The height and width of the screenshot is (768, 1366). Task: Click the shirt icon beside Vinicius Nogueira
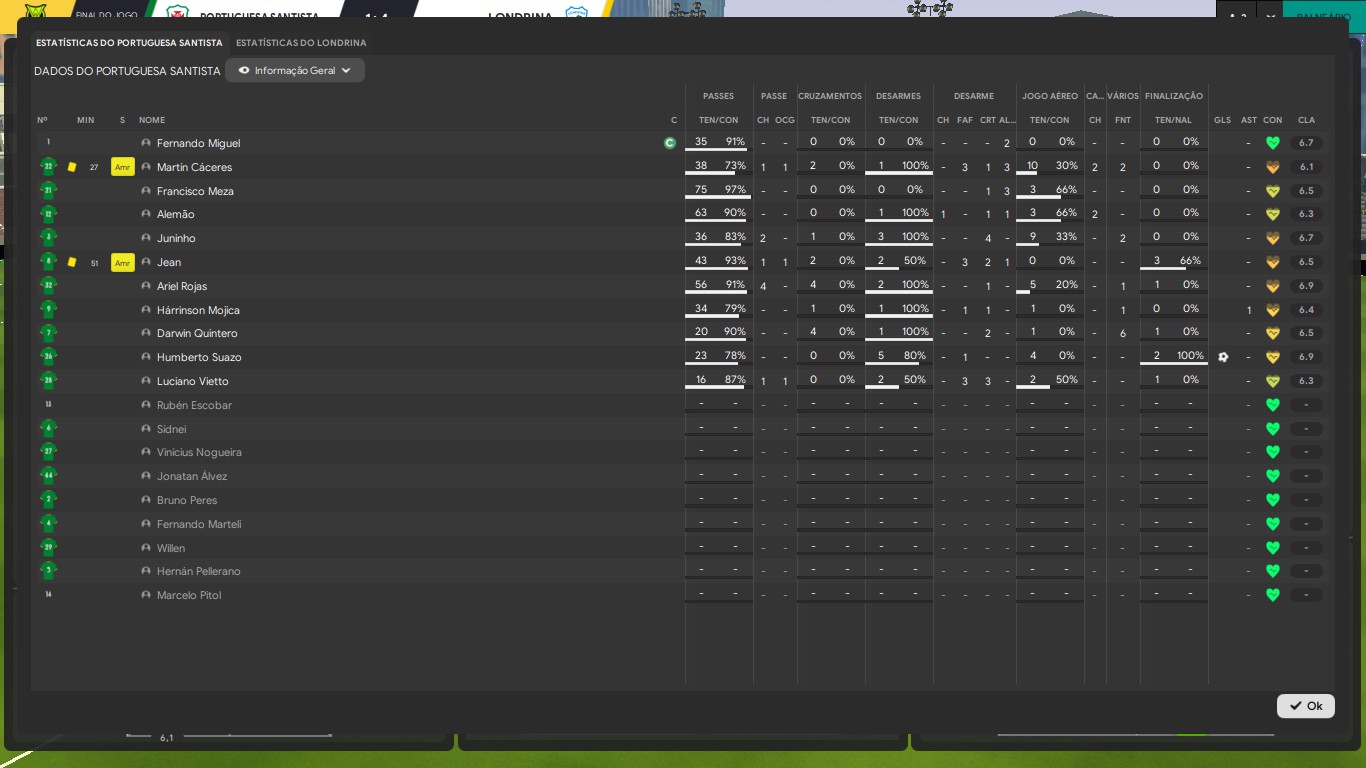48,452
